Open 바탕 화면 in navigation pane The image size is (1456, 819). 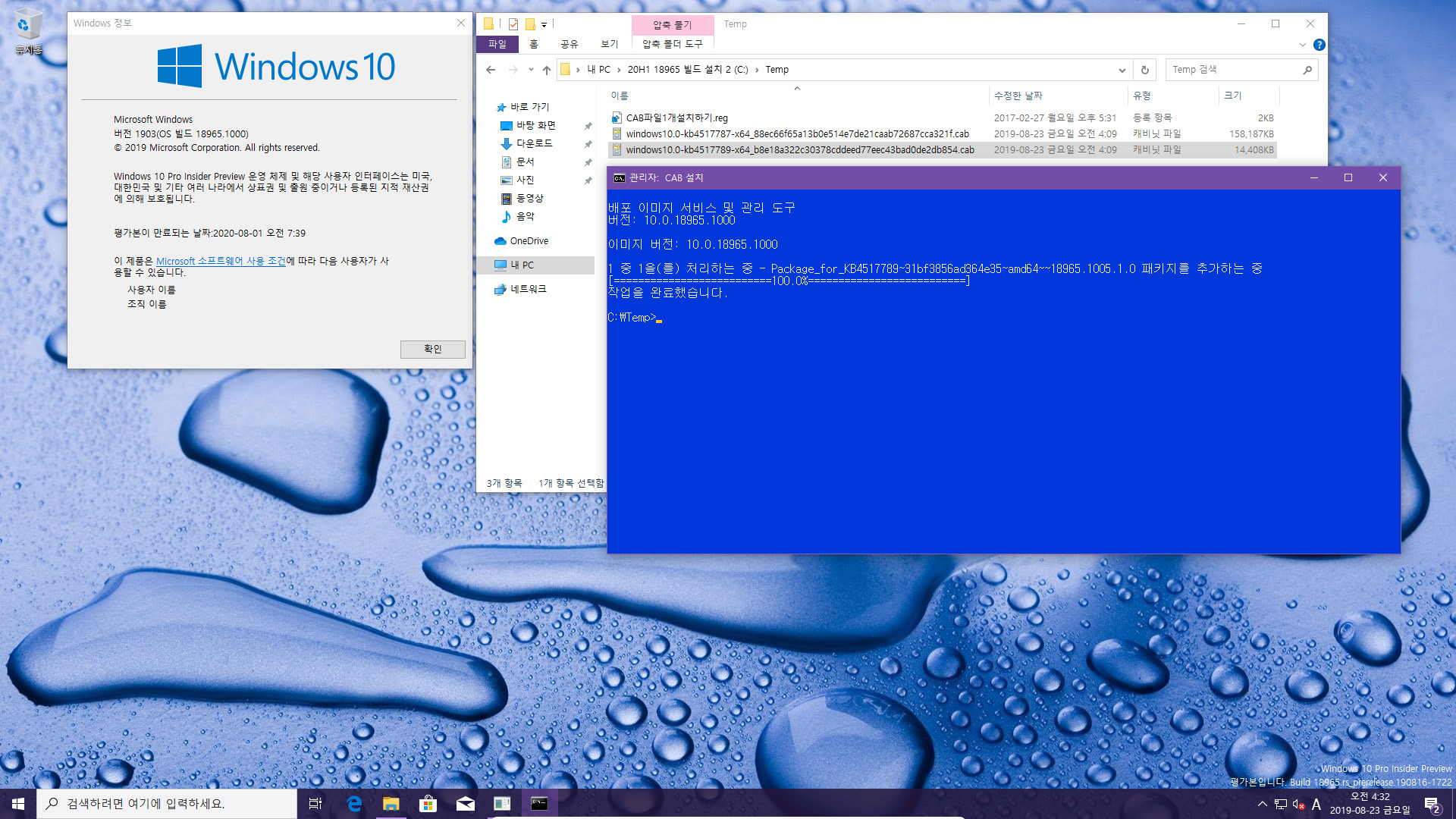[535, 125]
